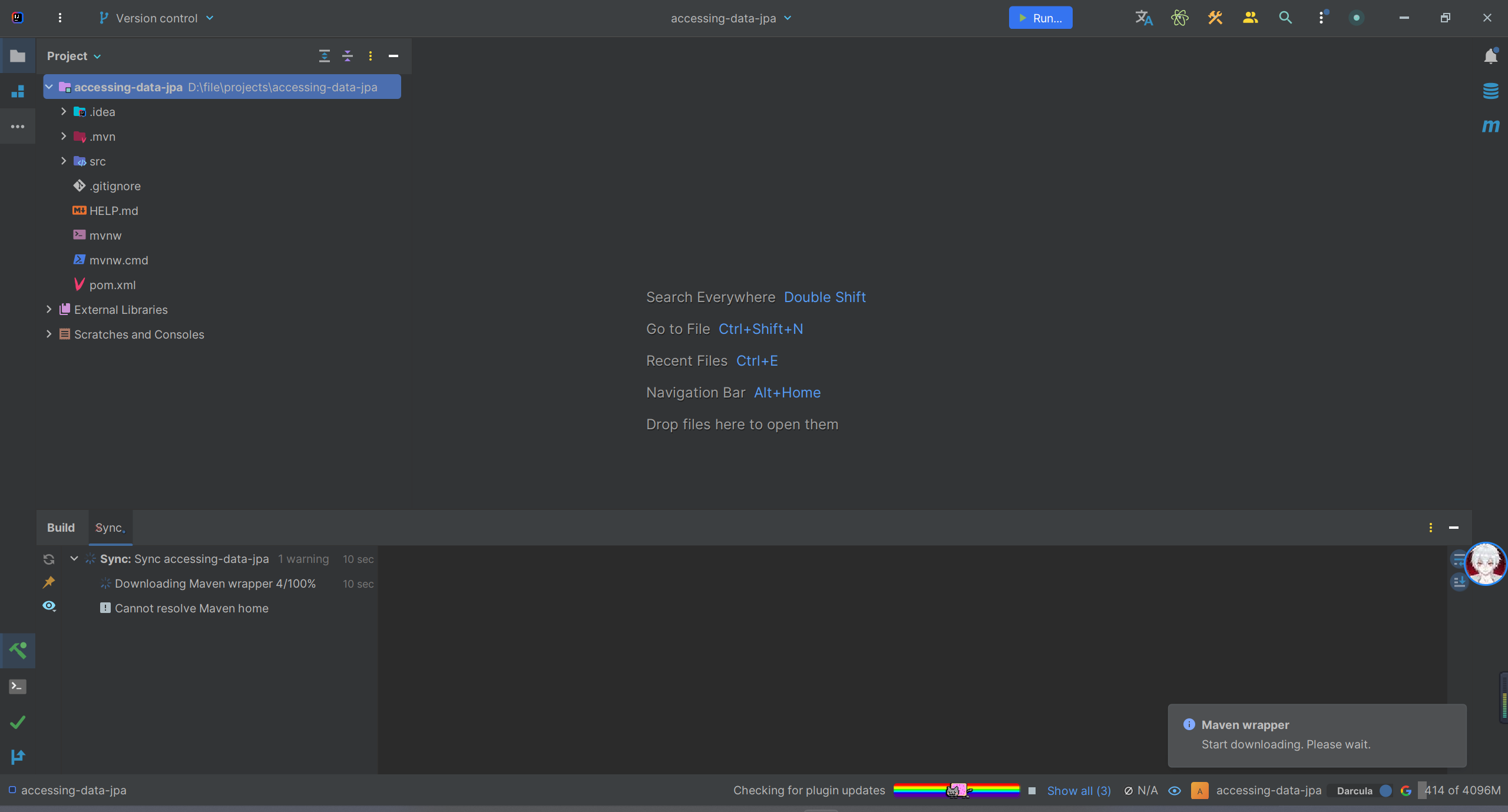Switch to the Sync tab

(110, 528)
